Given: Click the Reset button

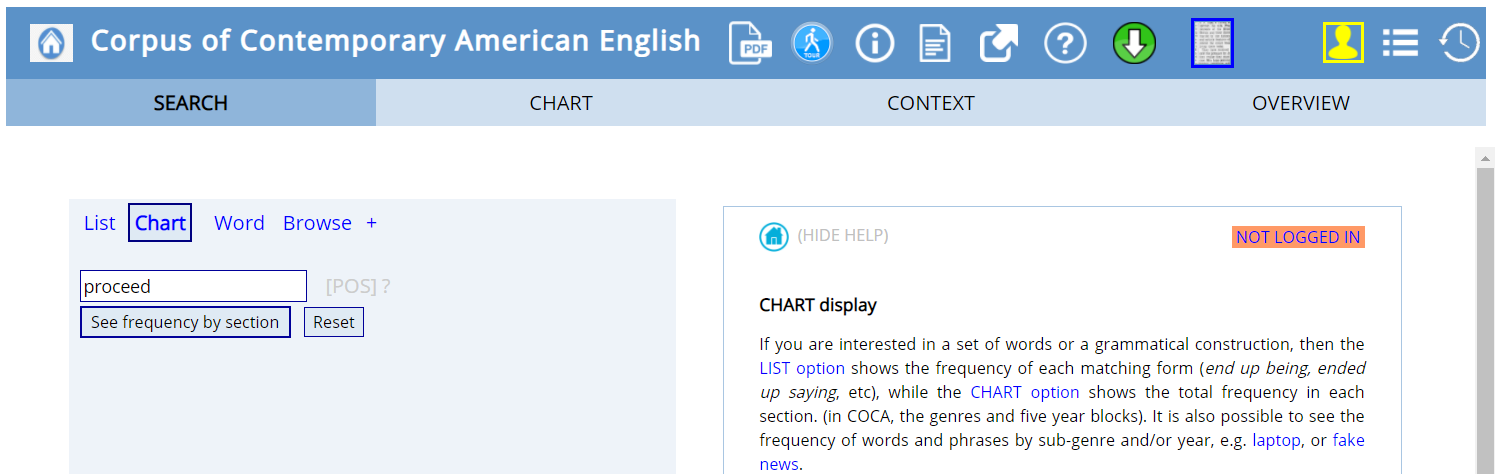Looking at the screenshot, I should click(x=334, y=322).
